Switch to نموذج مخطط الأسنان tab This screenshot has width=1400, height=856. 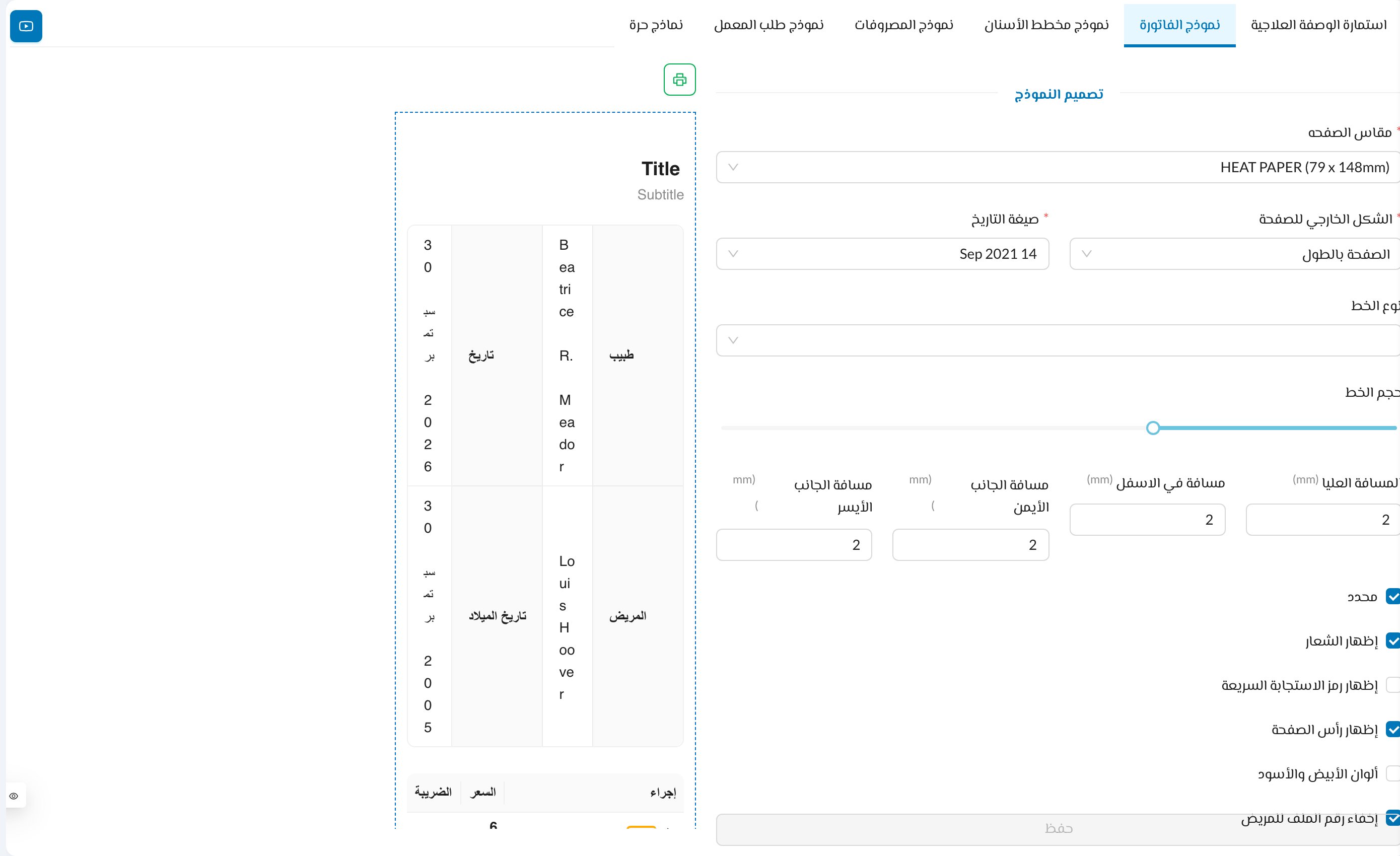[1046, 25]
